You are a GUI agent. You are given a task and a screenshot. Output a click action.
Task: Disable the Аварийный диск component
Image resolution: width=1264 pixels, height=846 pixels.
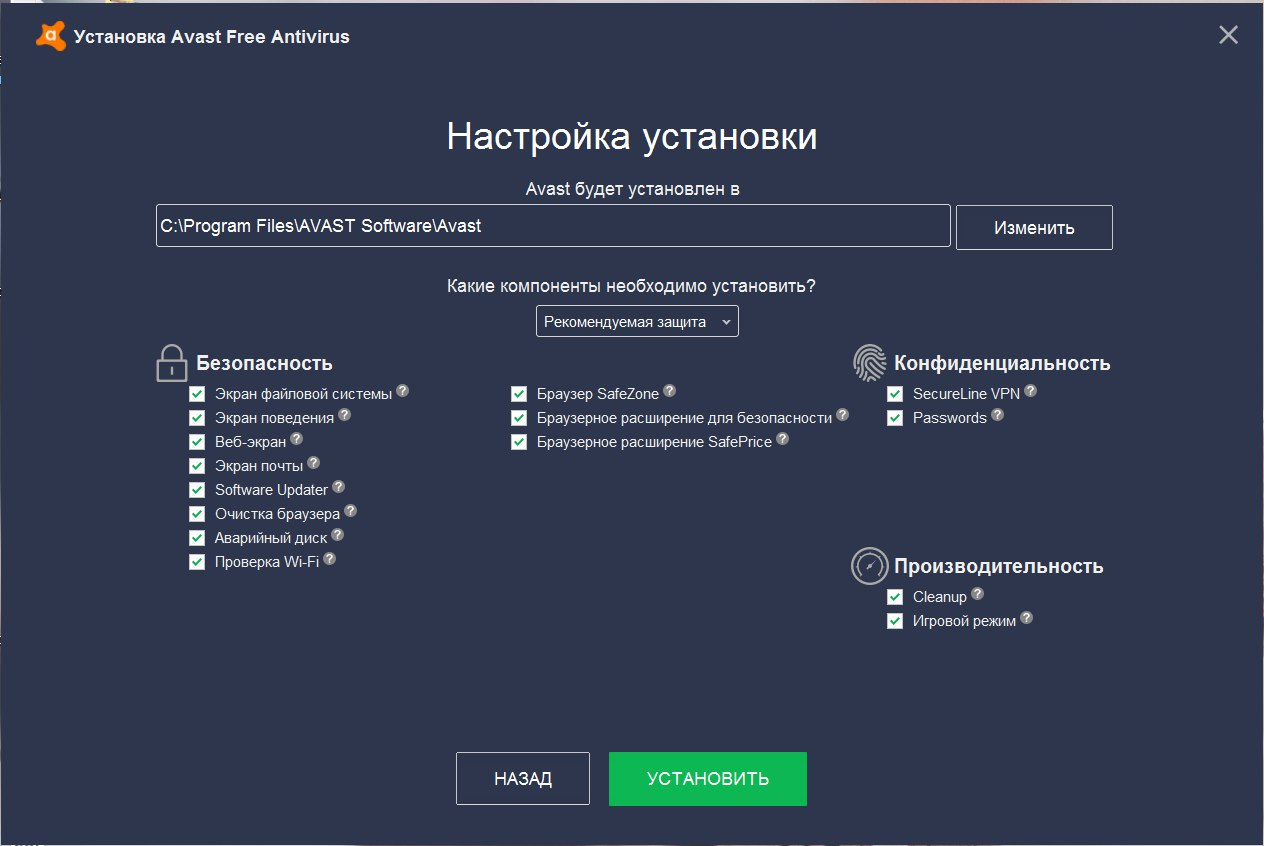pos(197,537)
